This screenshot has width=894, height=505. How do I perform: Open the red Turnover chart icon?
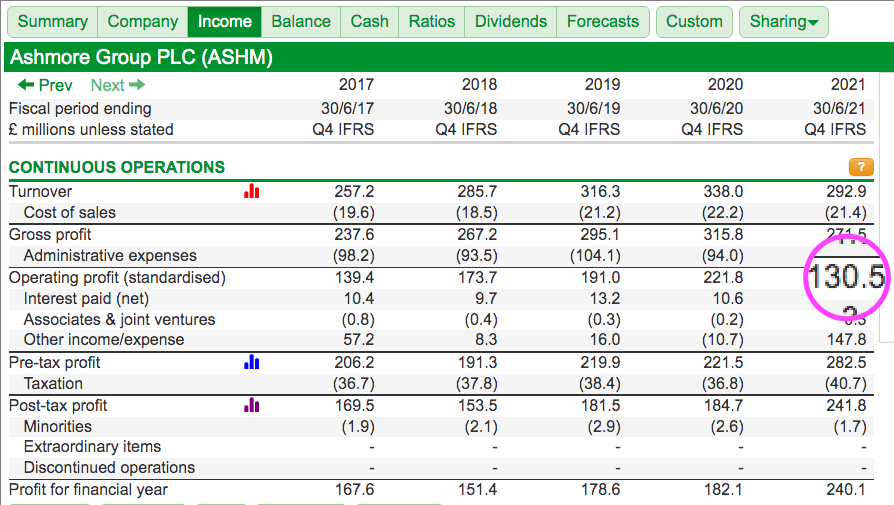tap(251, 191)
